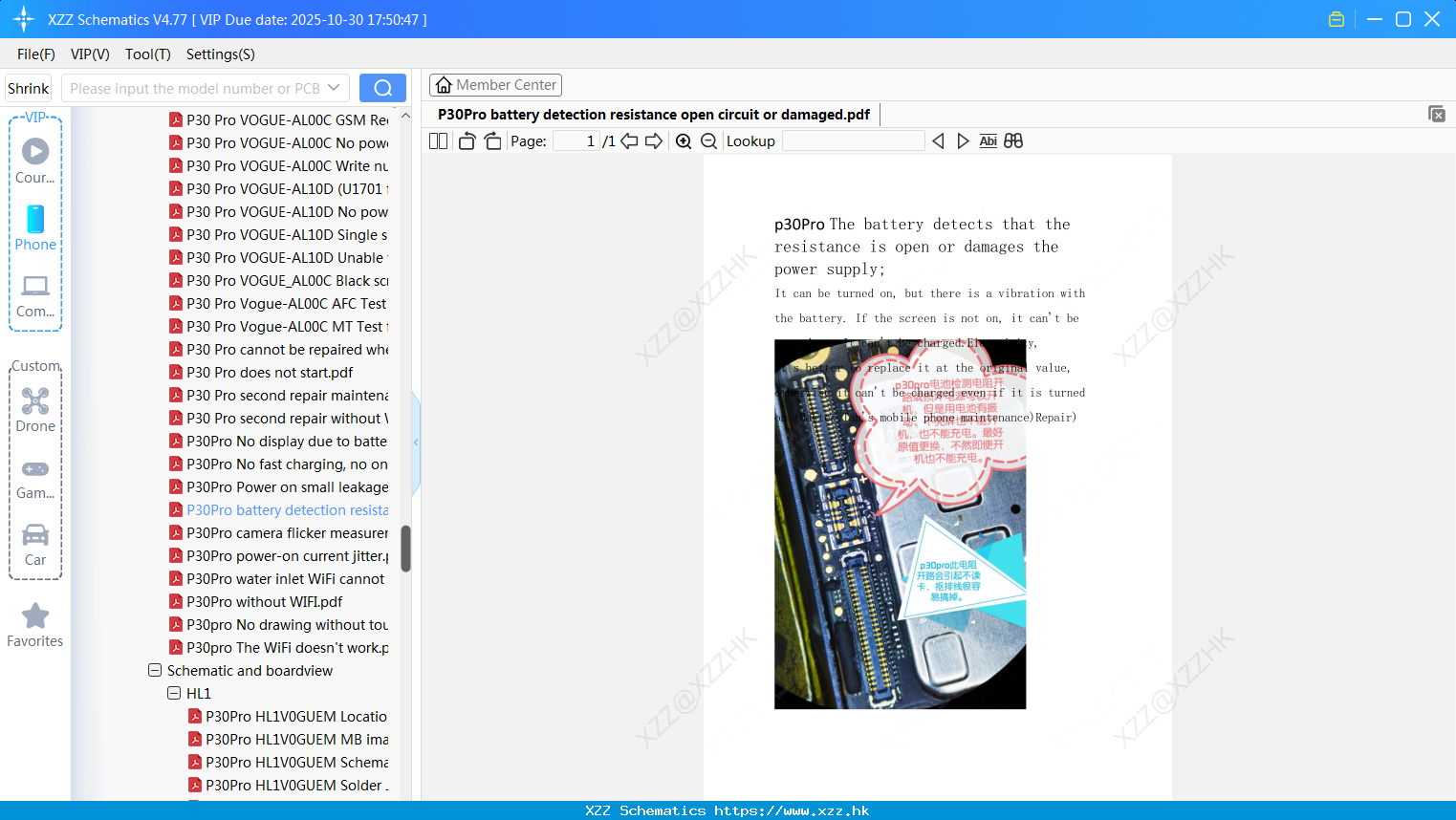Open the File(F) menu

tap(36, 54)
